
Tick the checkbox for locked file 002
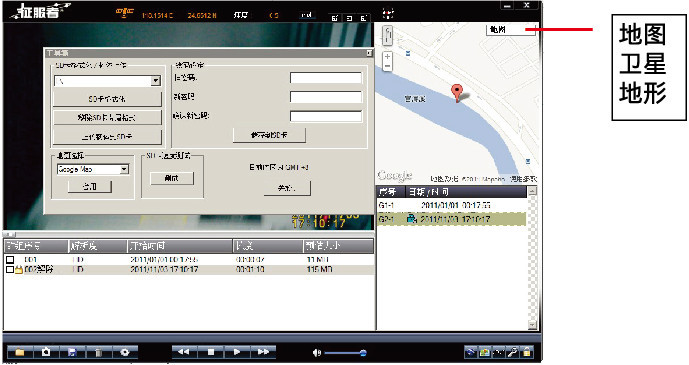coord(10,269)
